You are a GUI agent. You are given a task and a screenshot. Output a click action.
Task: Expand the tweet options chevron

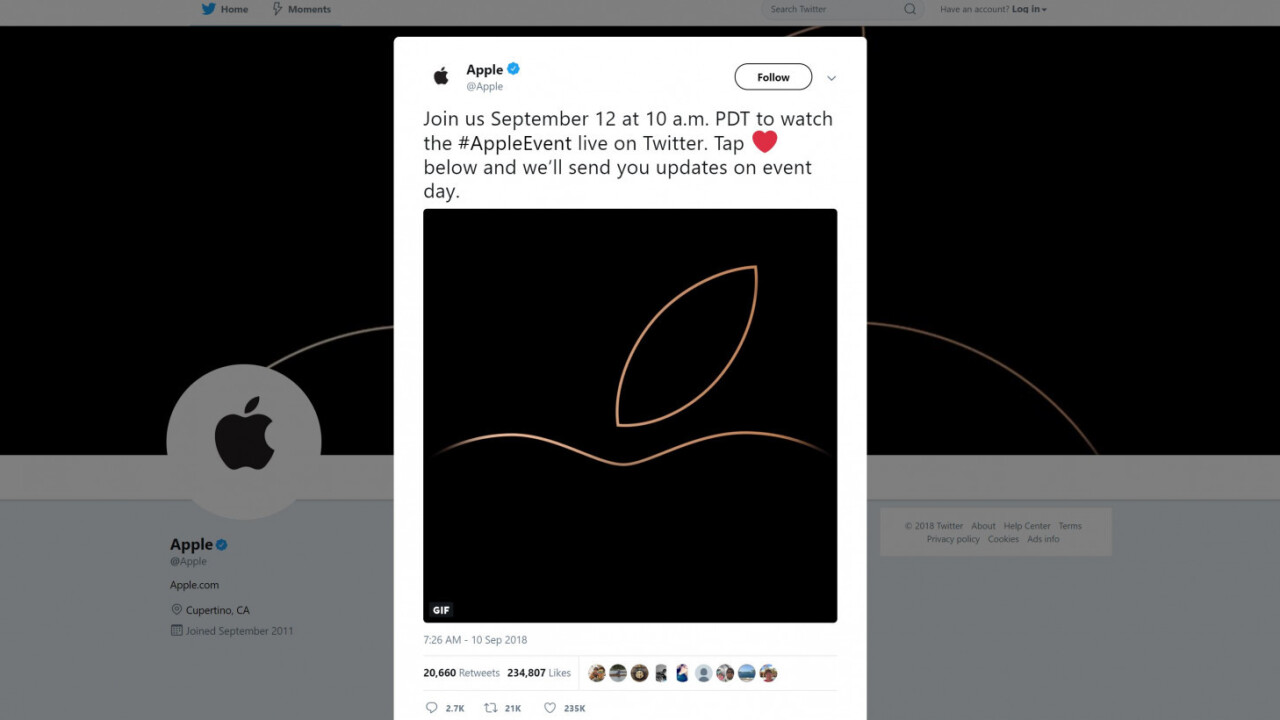click(831, 78)
